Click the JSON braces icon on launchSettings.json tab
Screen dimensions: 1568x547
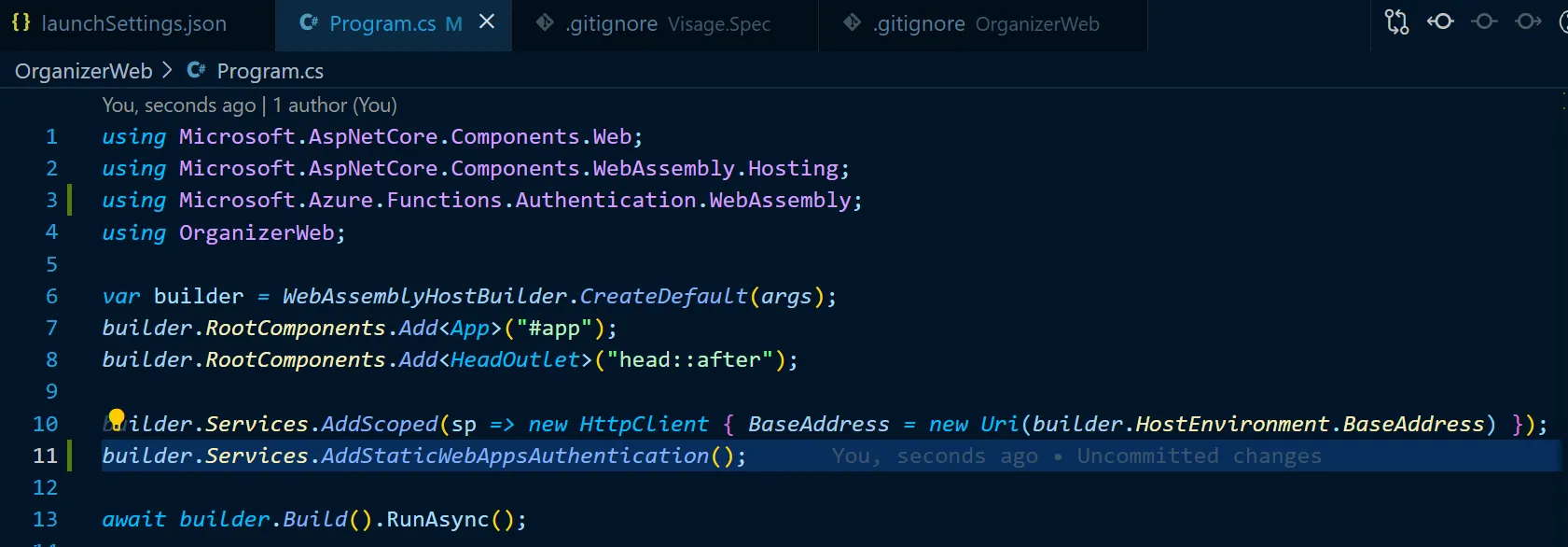21,23
